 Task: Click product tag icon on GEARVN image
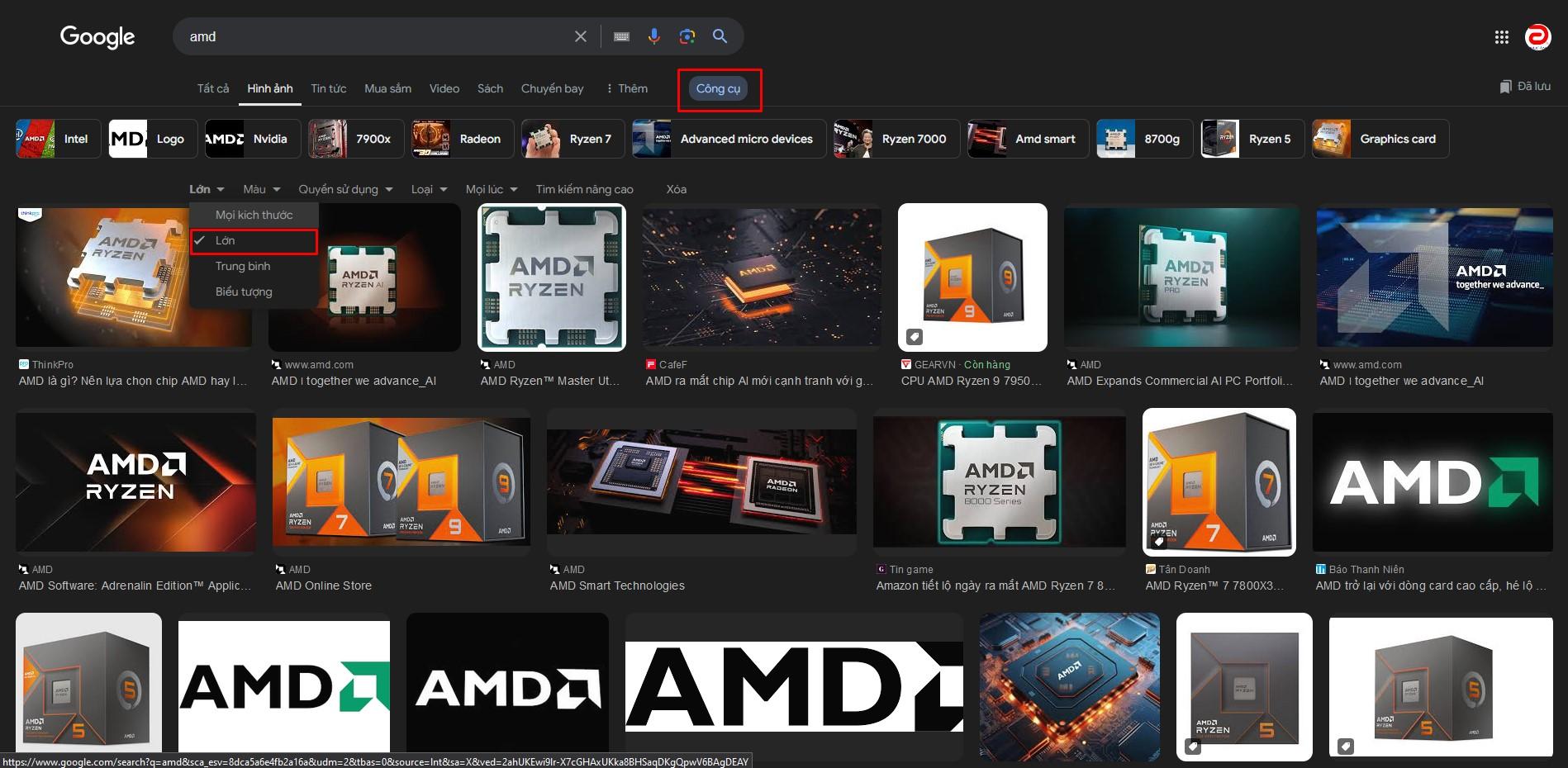[x=915, y=336]
